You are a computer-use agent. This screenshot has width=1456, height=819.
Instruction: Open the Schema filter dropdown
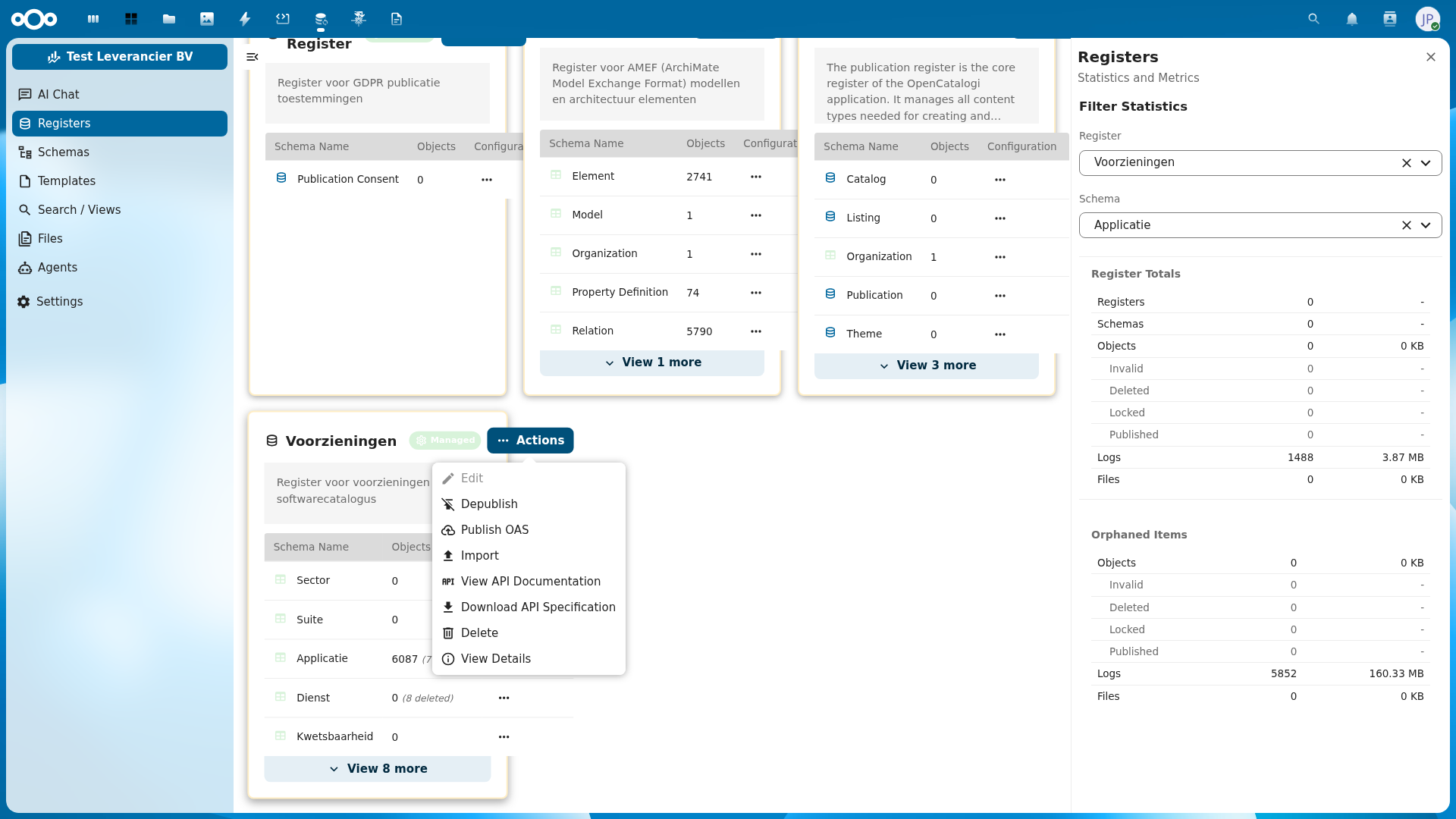[x=1426, y=224]
